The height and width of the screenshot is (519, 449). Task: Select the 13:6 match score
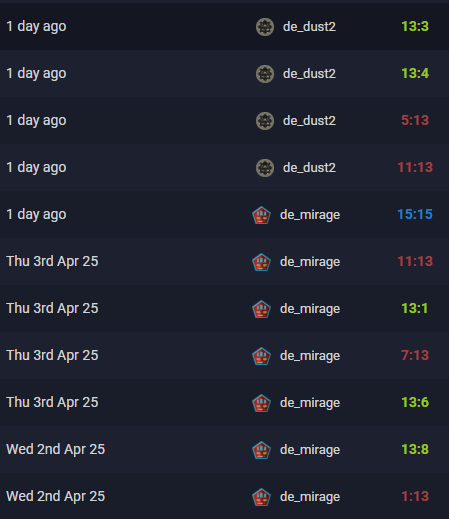415,402
